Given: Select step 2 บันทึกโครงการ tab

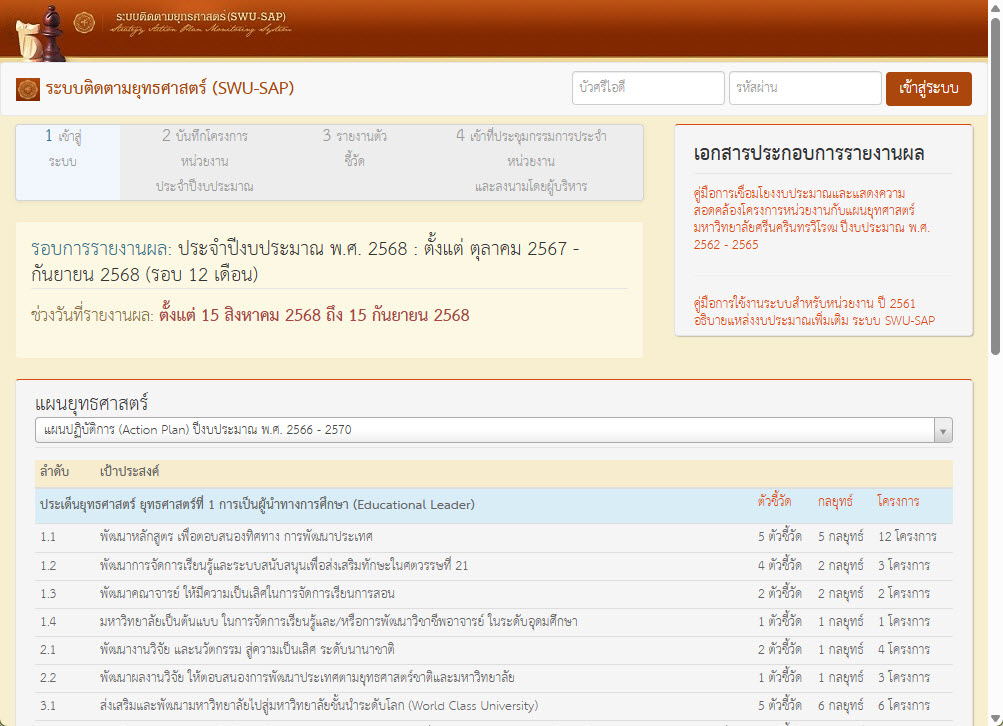Looking at the screenshot, I should (204, 161).
